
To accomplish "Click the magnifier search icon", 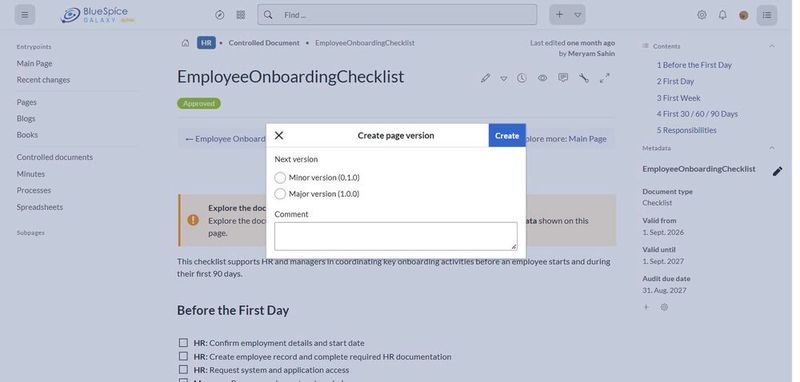I will click(x=268, y=15).
